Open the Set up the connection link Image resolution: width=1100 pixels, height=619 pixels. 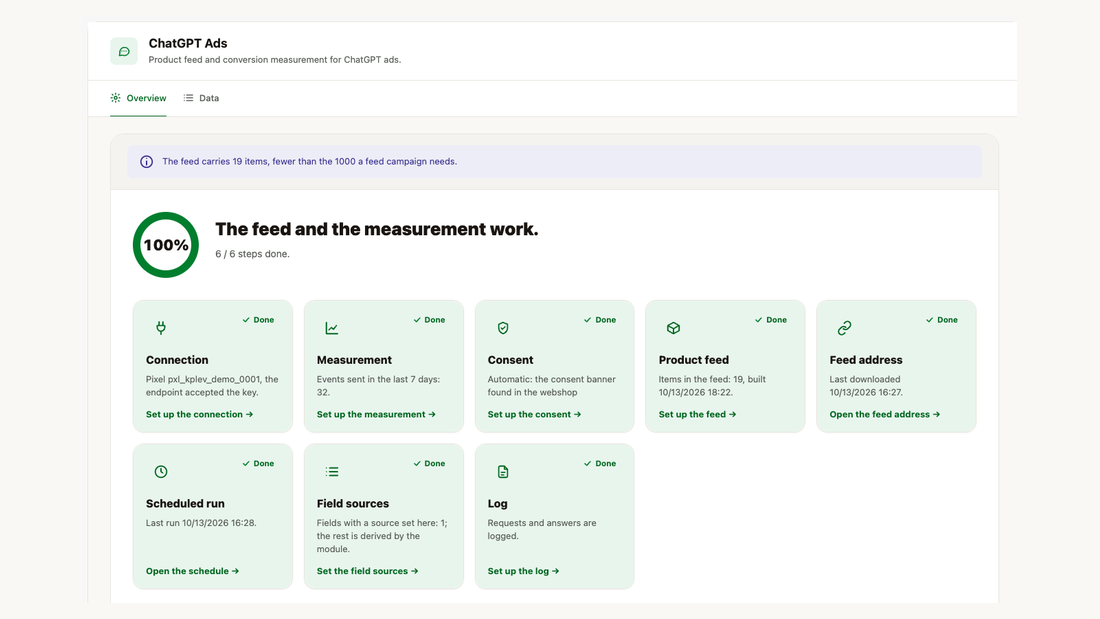point(199,414)
